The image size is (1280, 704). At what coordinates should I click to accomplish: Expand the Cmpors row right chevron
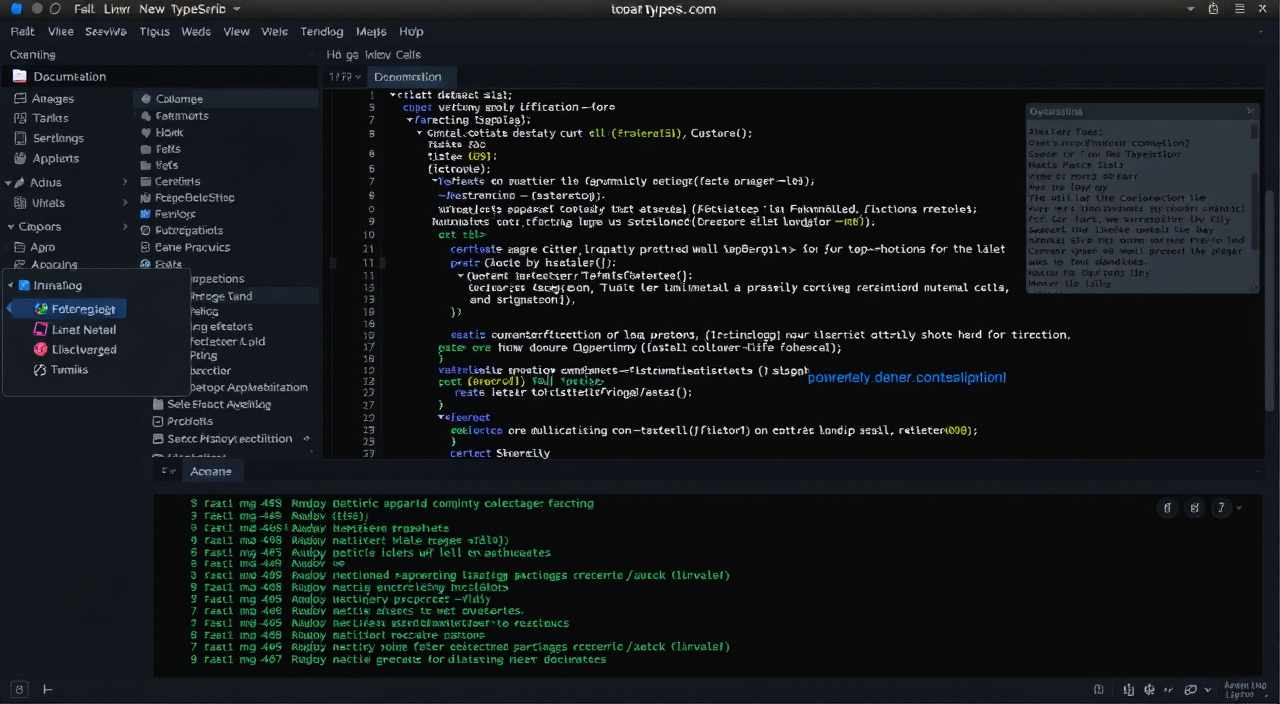point(125,227)
